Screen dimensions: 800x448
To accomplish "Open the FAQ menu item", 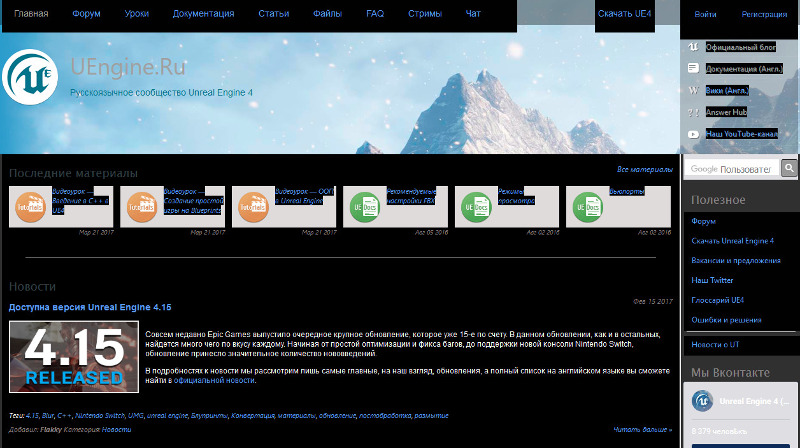I will tap(375, 14).
